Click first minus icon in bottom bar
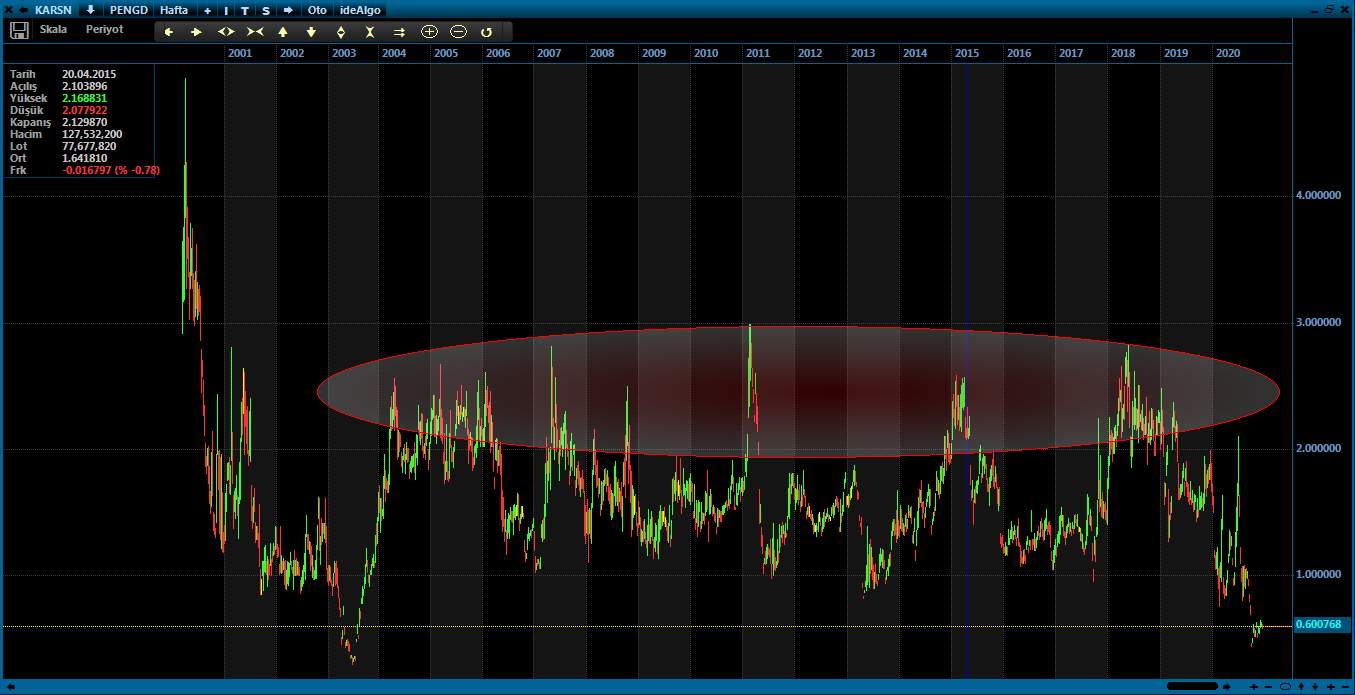This screenshot has height=695, width=1355. 1269,687
